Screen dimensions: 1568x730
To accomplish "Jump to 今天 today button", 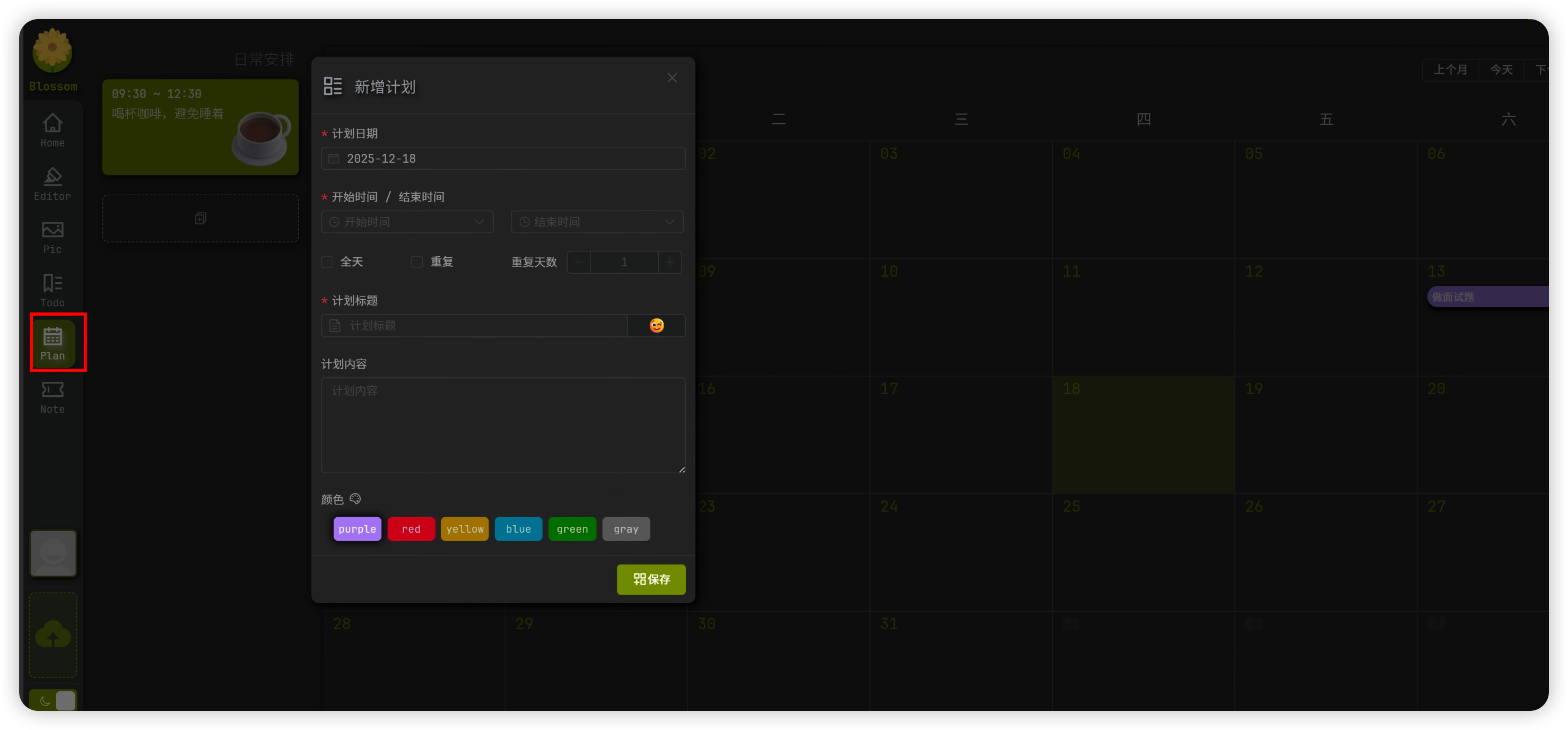I will (1501, 69).
